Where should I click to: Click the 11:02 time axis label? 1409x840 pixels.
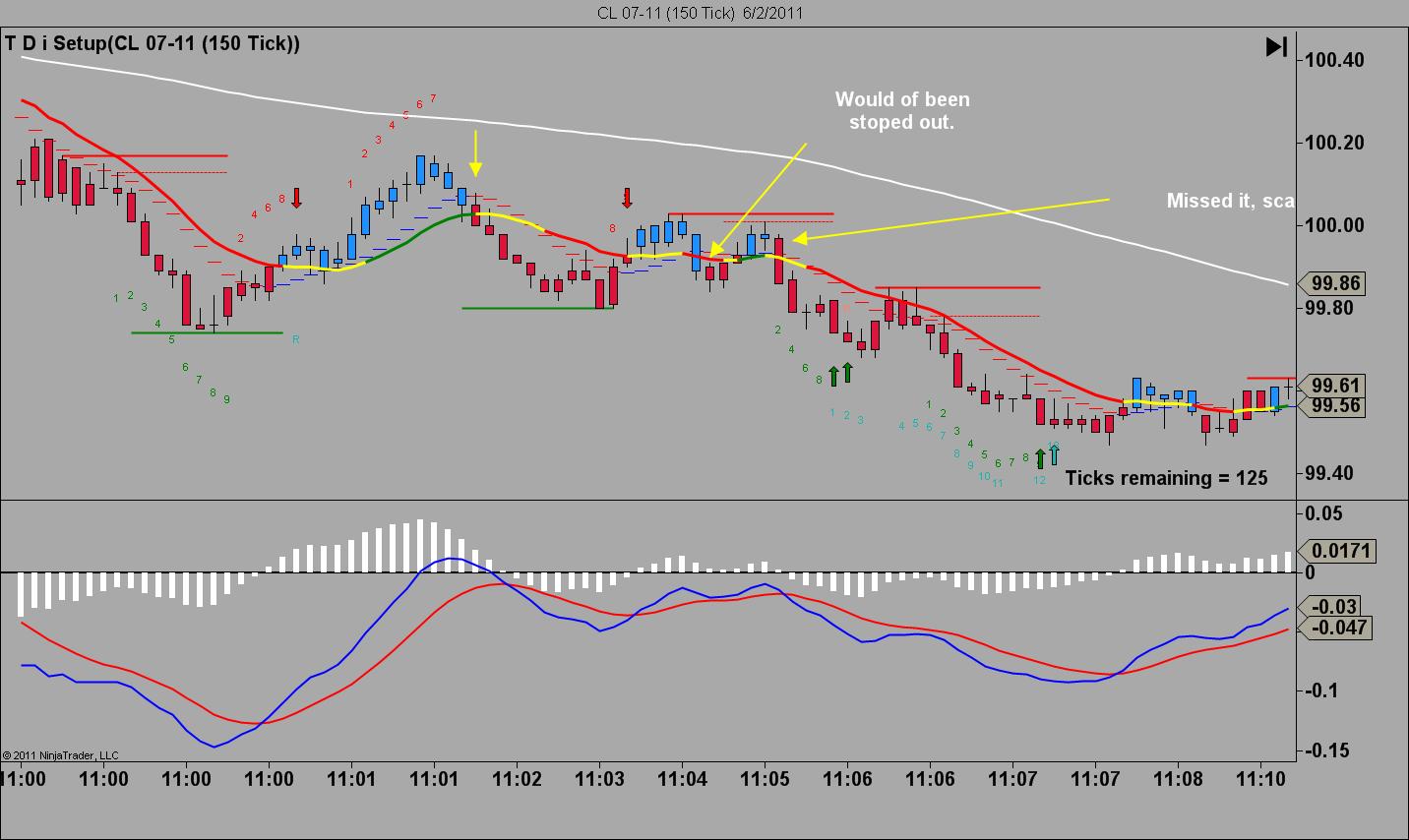point(517,779)
